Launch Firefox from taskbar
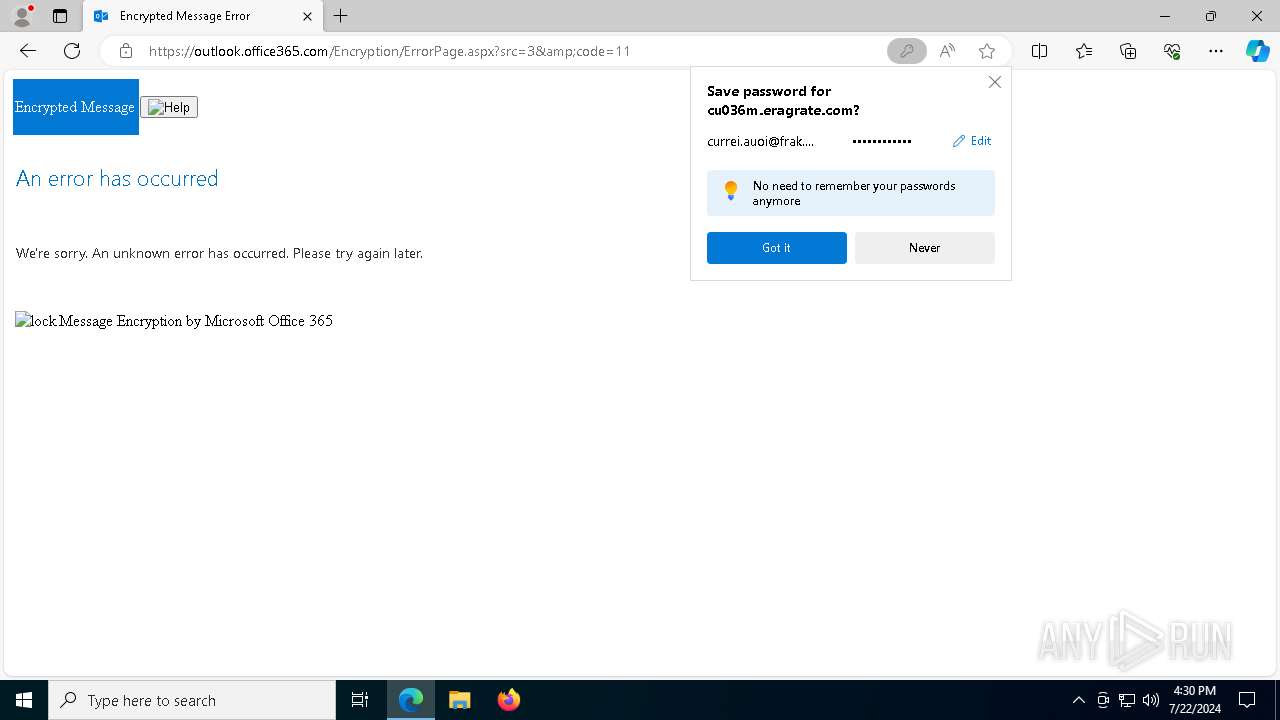Image resolution: width=1280 pixels, height=720 pixels. coord(509,700)
